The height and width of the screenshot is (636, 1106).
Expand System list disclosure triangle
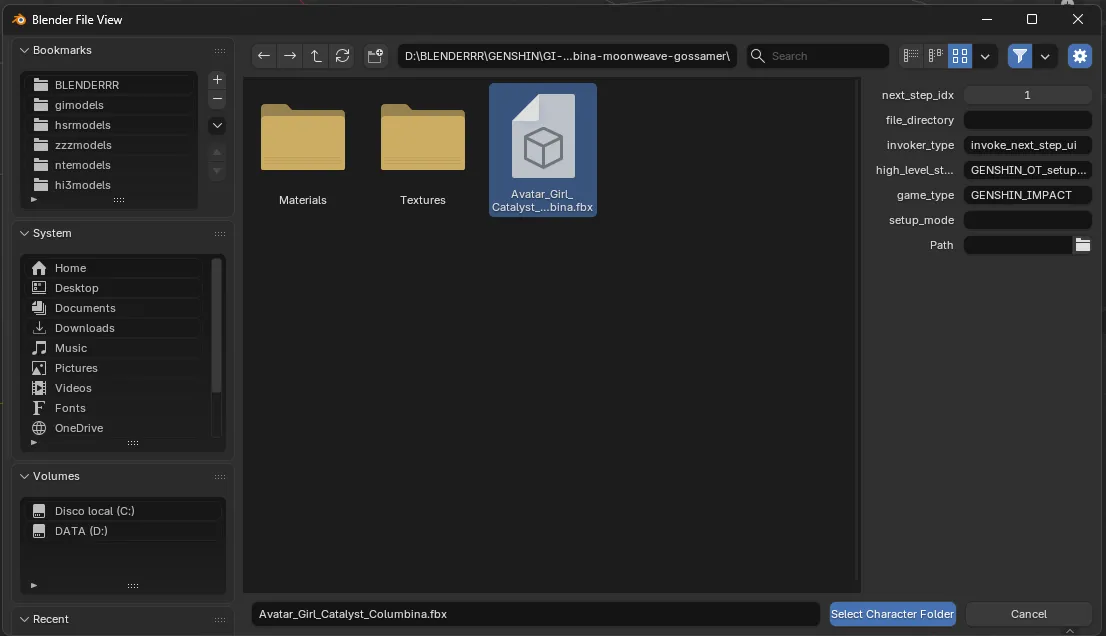pyautogui.click(x=33, y=443)
